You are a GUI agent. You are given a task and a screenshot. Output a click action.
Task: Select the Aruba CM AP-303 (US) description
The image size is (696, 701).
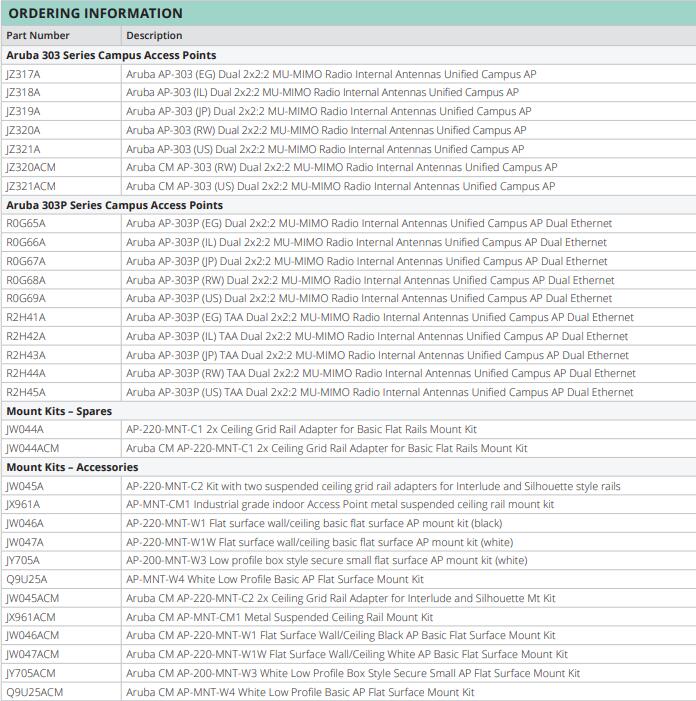tap(341, 186)
